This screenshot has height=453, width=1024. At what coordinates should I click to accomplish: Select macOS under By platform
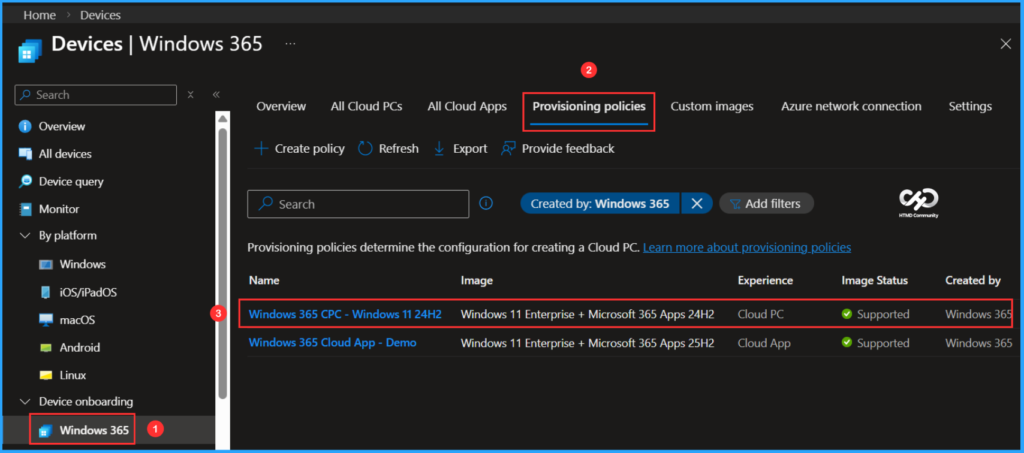pos(77,320)
